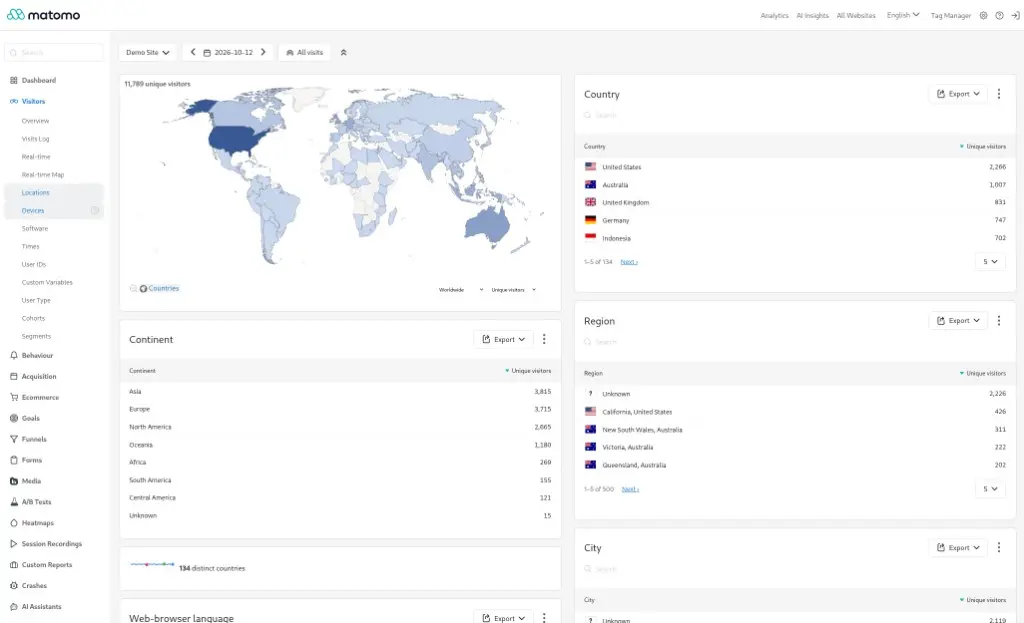
Task: Select Real-time Map in sidebar
Action: coord(43,174)
